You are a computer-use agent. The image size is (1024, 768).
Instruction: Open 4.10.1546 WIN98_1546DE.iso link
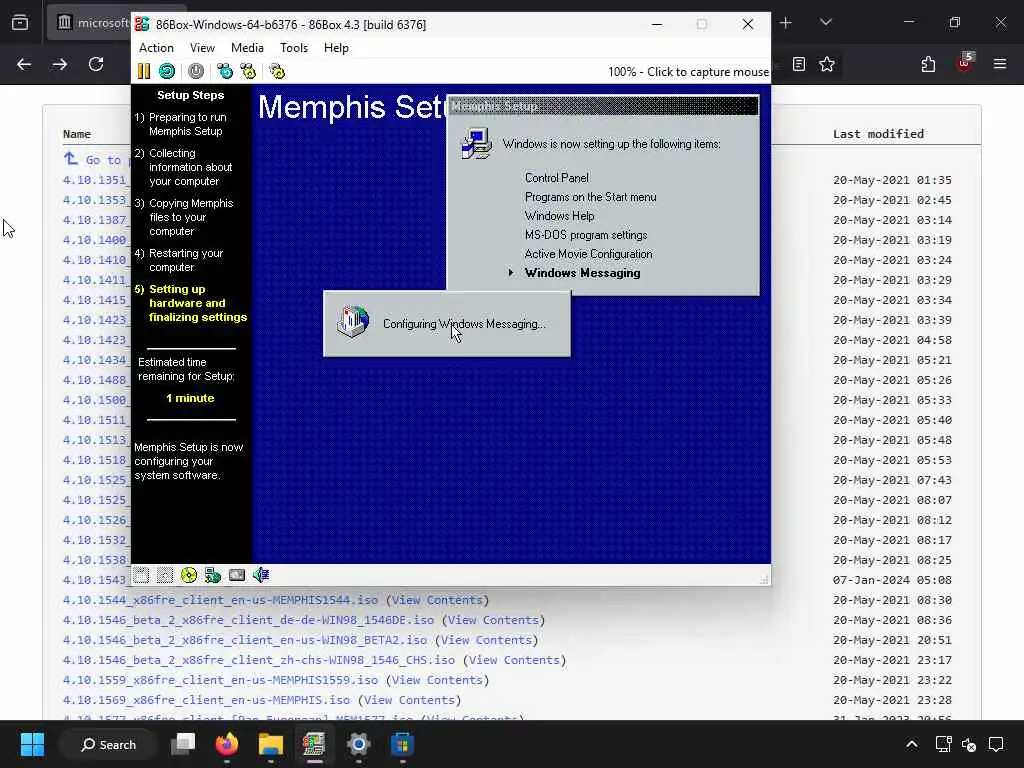point(249,620)
